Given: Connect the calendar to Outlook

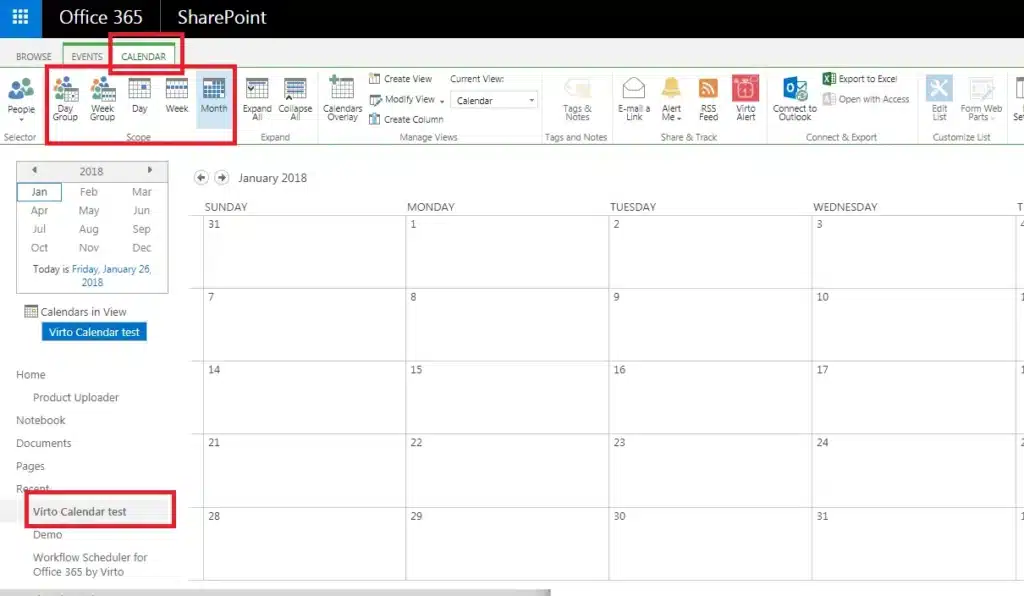Looking at the screenshot, I should (794, 98).
